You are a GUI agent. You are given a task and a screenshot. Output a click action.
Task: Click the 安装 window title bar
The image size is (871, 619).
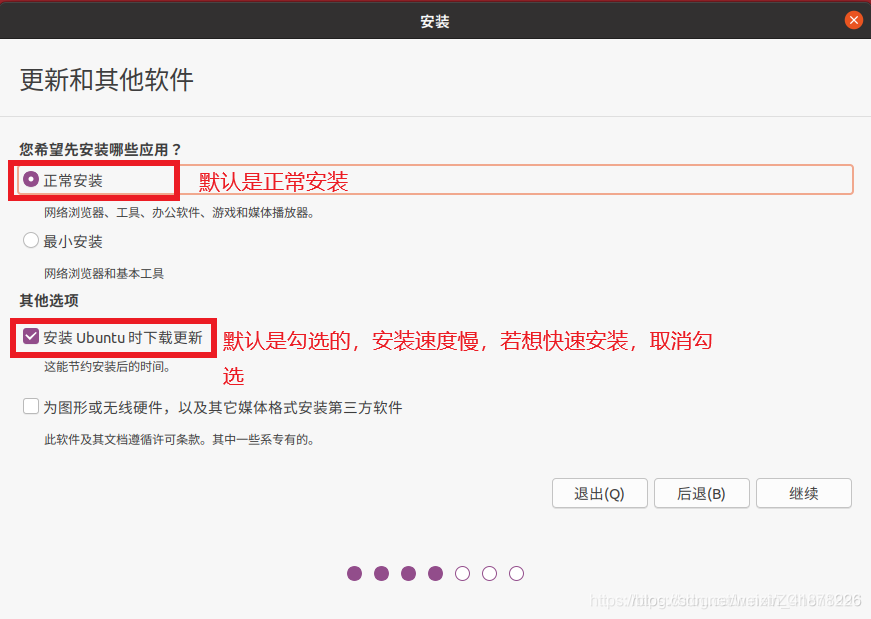tap(435, 20)
